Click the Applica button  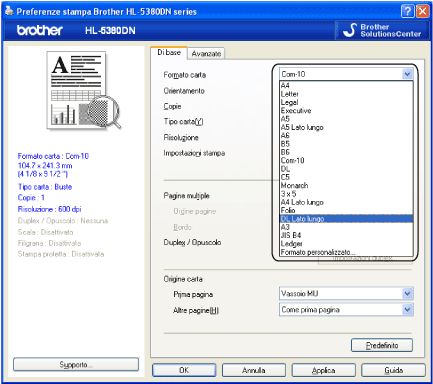click(323, 370)
